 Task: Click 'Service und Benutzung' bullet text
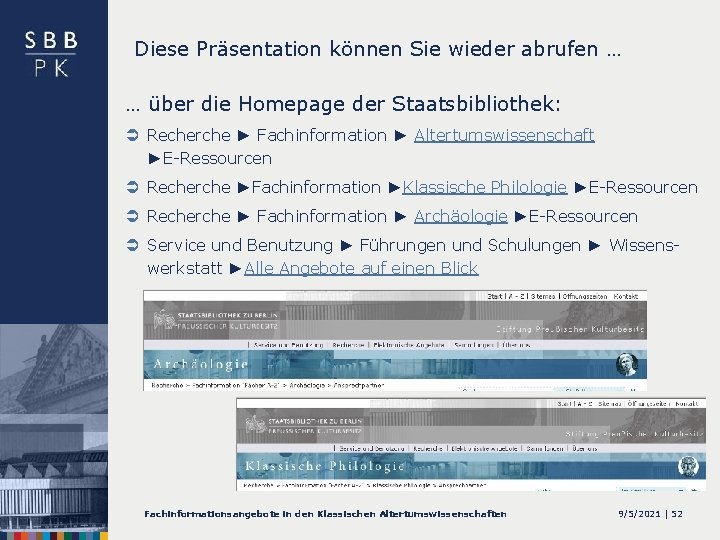pyautogui.click(x=240, y=245)
